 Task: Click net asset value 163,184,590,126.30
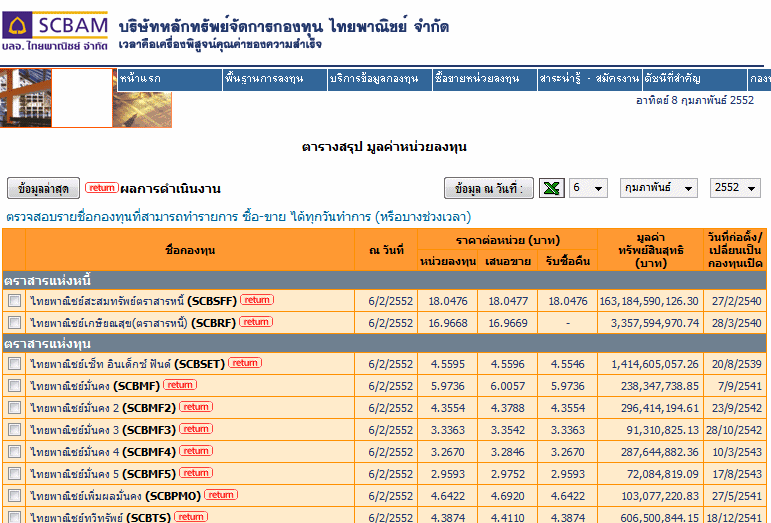pyautogui.click(x=649, y=301)
